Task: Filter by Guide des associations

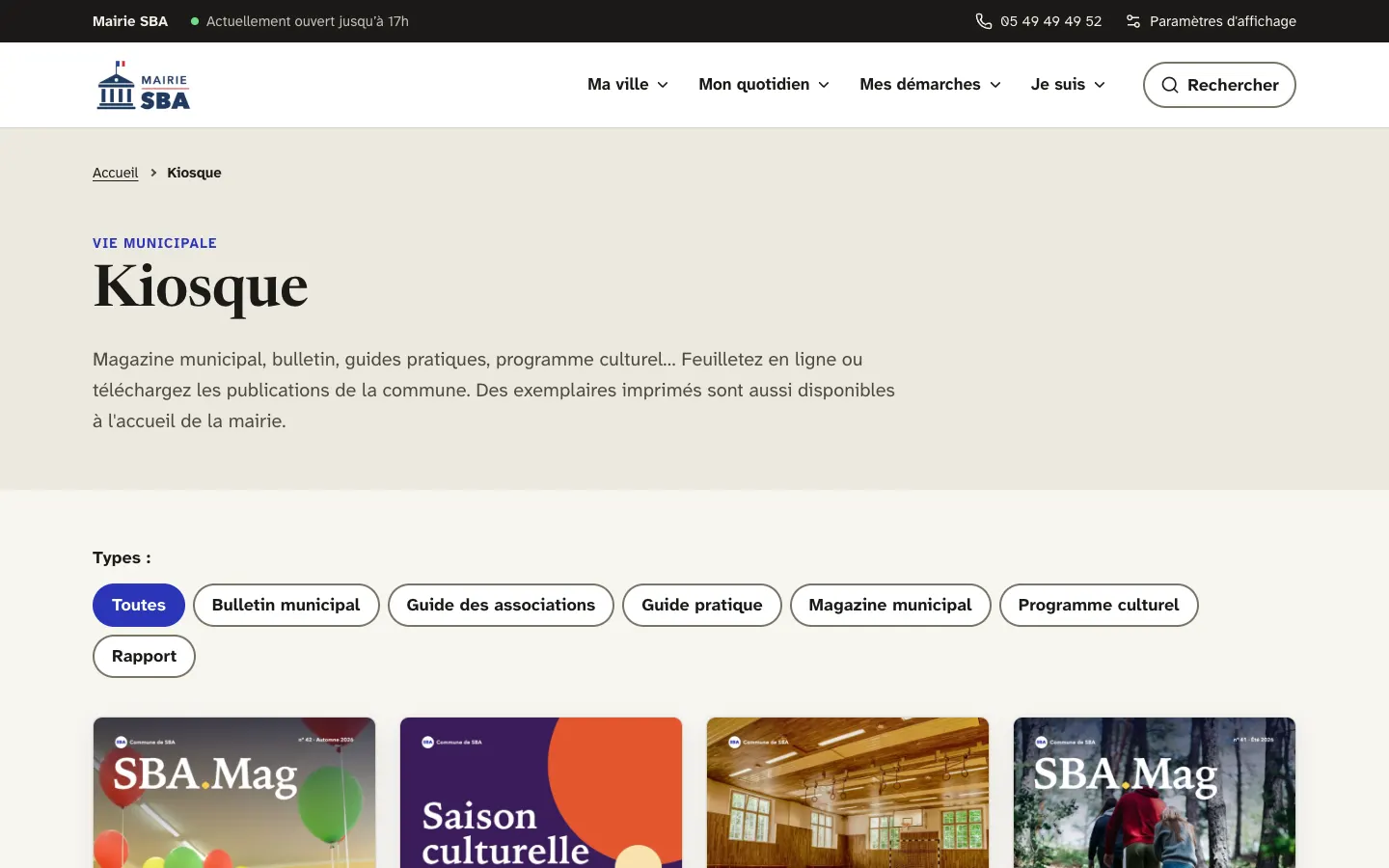Action: tap(501, 605)
